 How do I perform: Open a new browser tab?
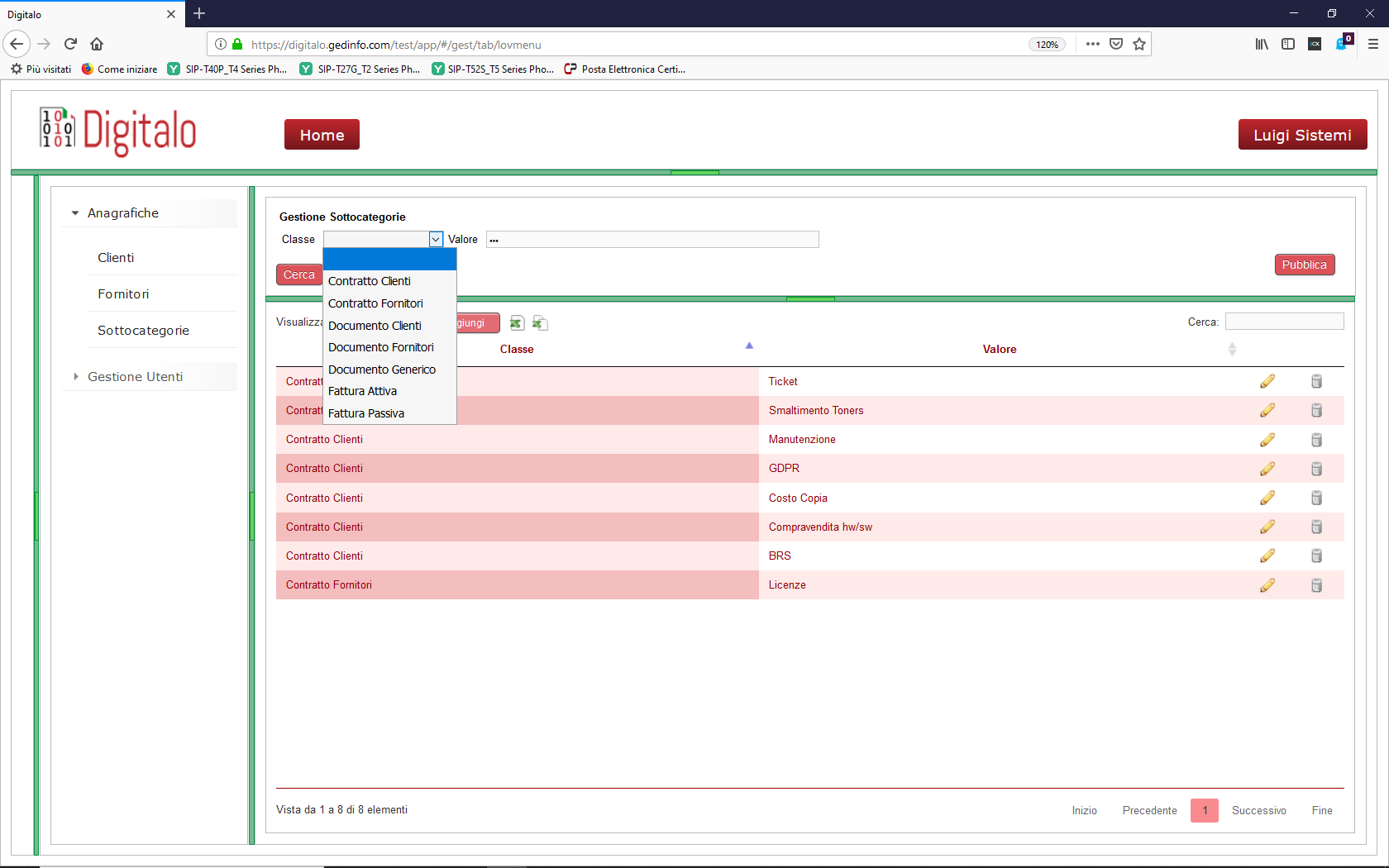199,13
